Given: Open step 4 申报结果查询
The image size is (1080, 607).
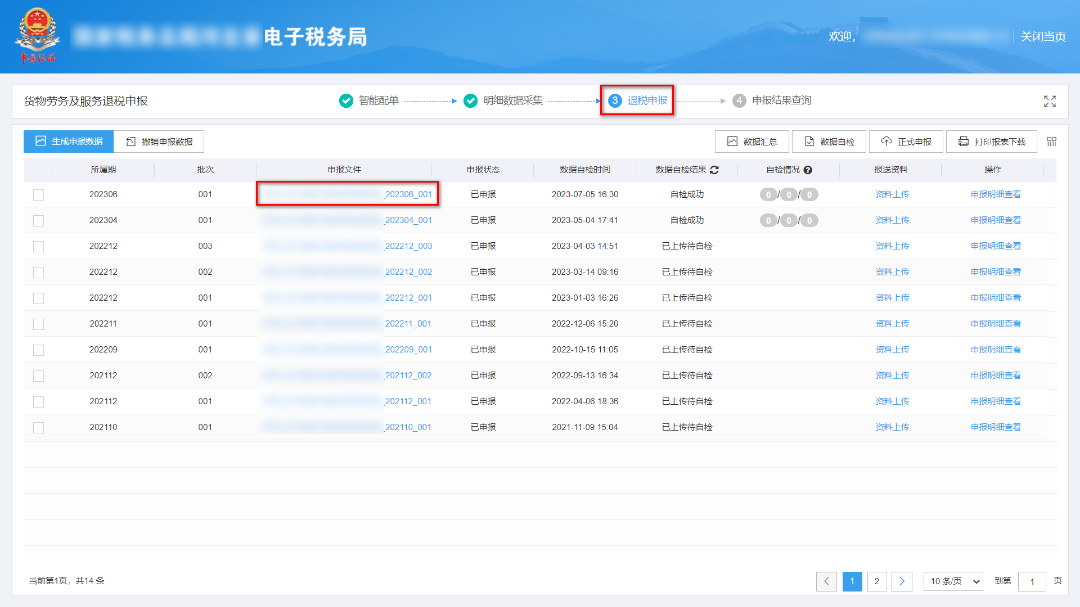Looking at the screenshot, I should (x=771, y=101).
